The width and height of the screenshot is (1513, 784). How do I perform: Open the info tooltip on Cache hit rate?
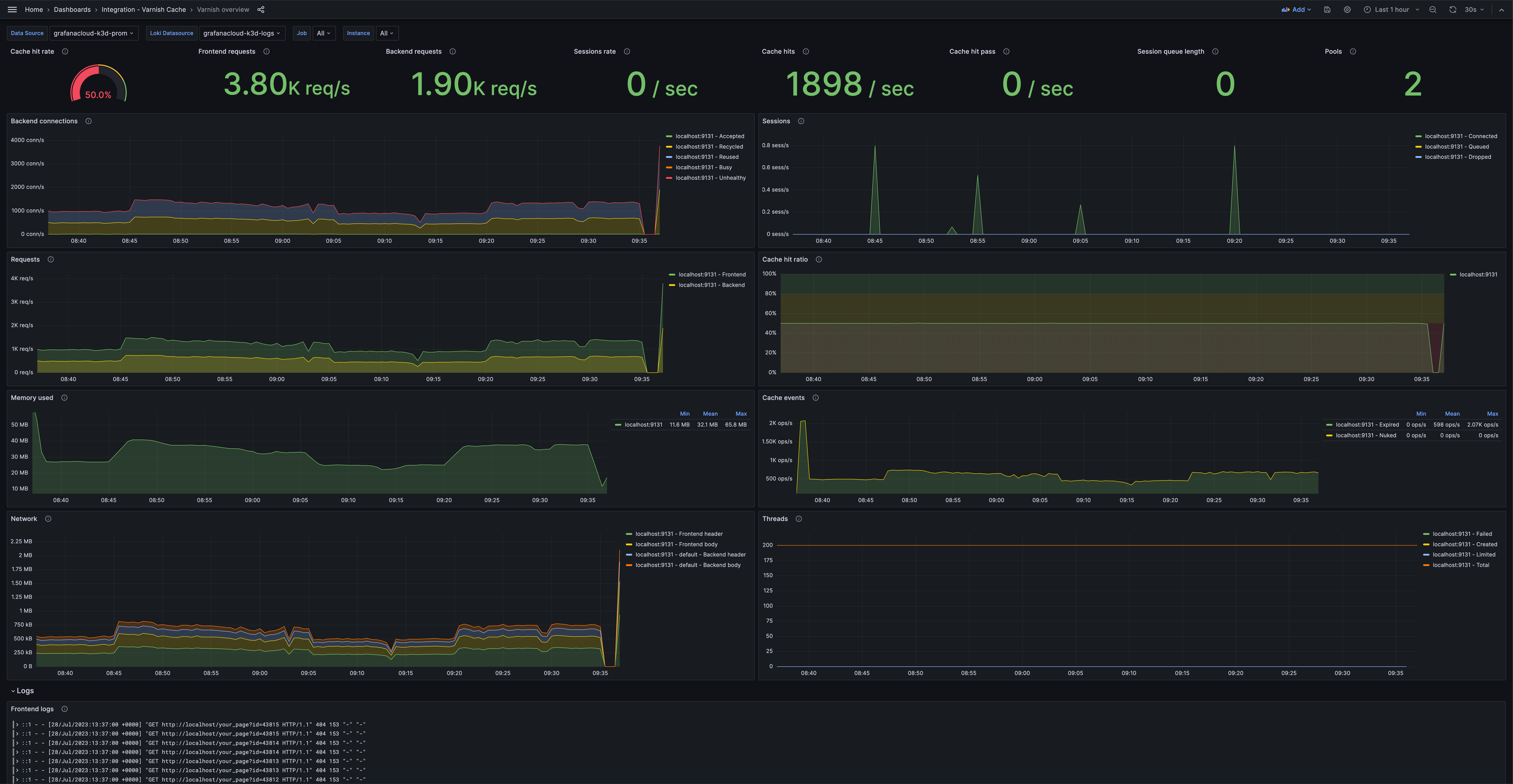[x=65, y=51]
